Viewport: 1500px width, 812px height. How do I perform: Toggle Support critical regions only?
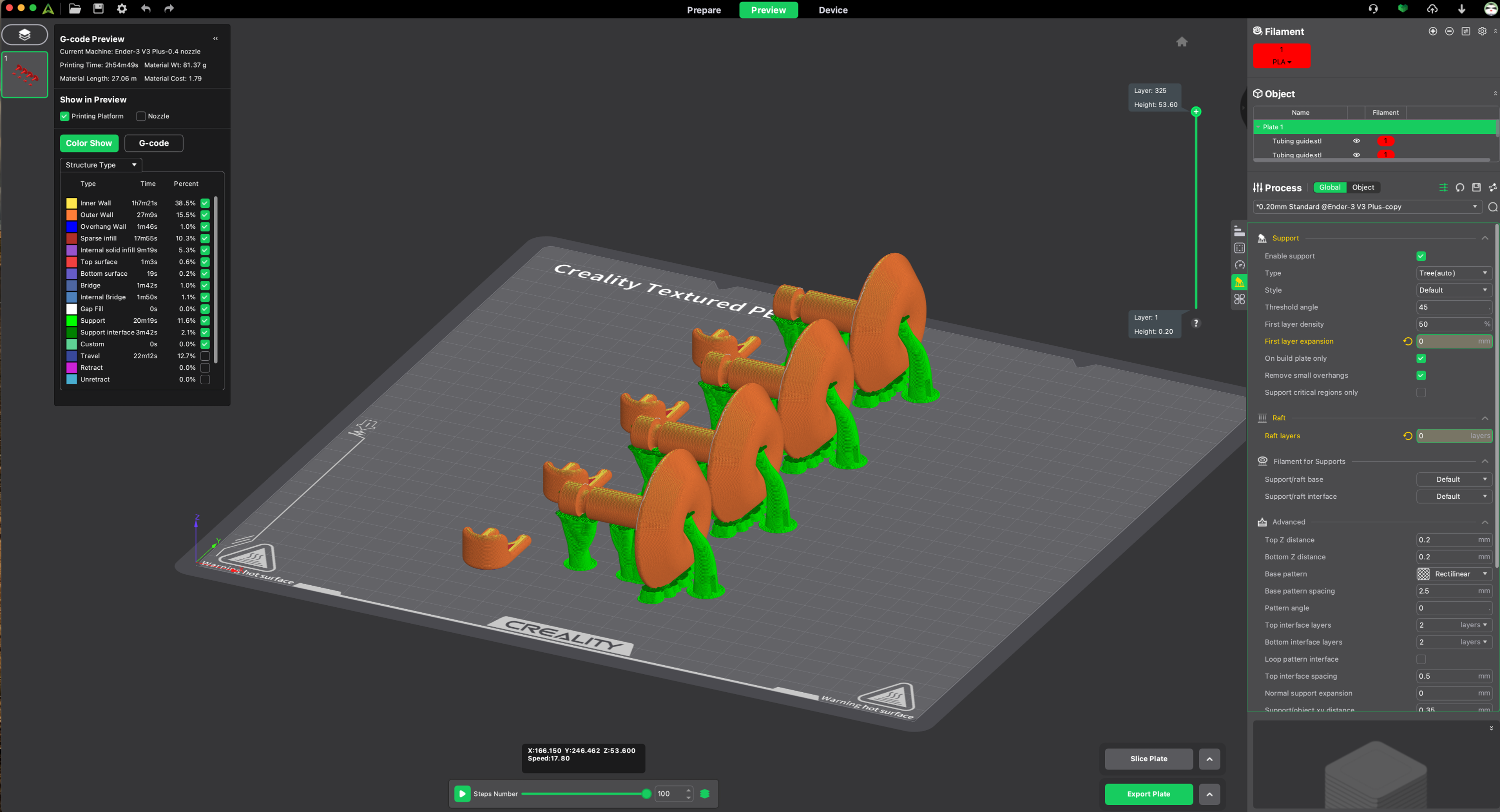(x=1421, y=393)
